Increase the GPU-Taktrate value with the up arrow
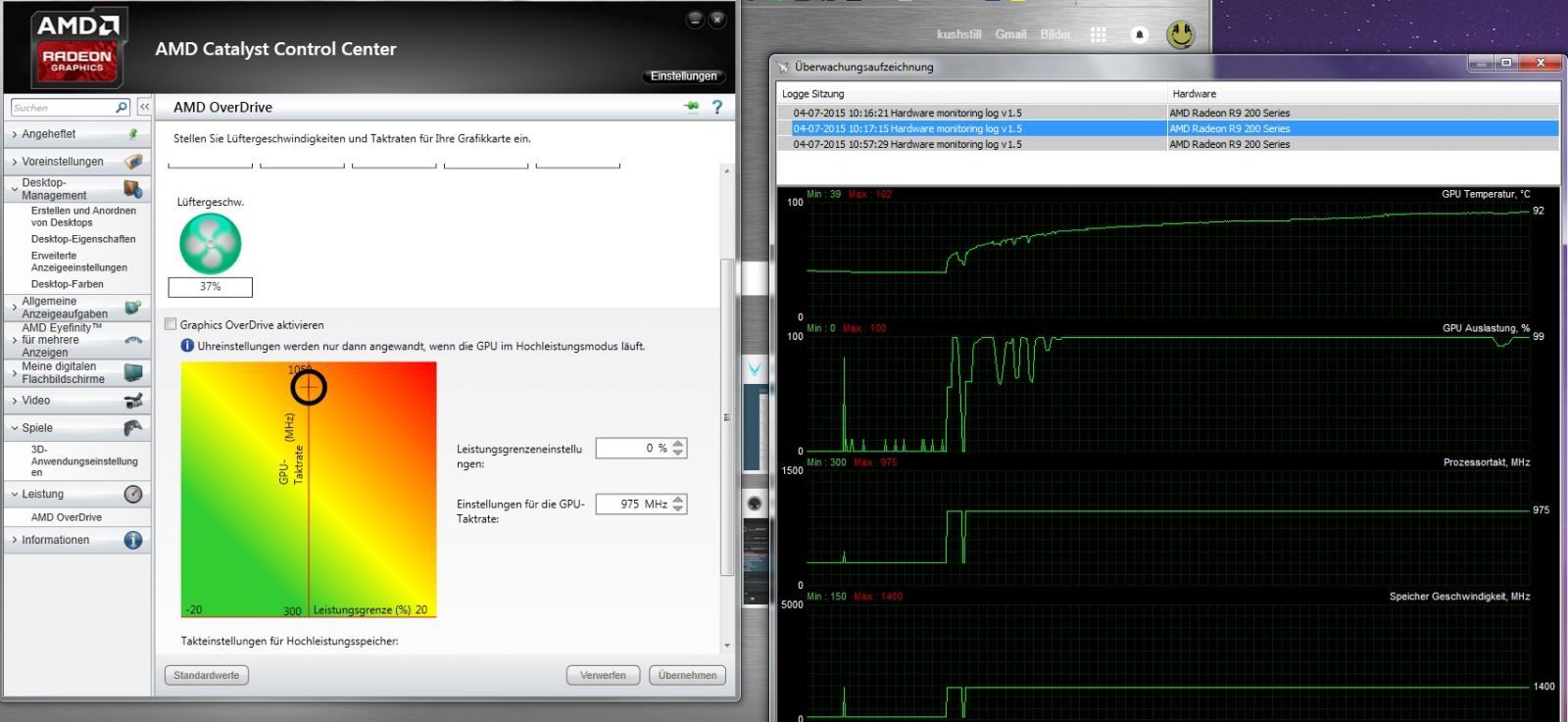Viewport: 1568px width, 722px height. [x=679, y=499]
